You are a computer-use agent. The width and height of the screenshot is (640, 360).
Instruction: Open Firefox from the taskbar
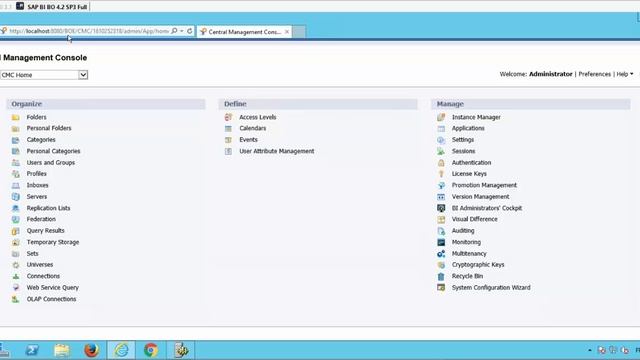91,350
